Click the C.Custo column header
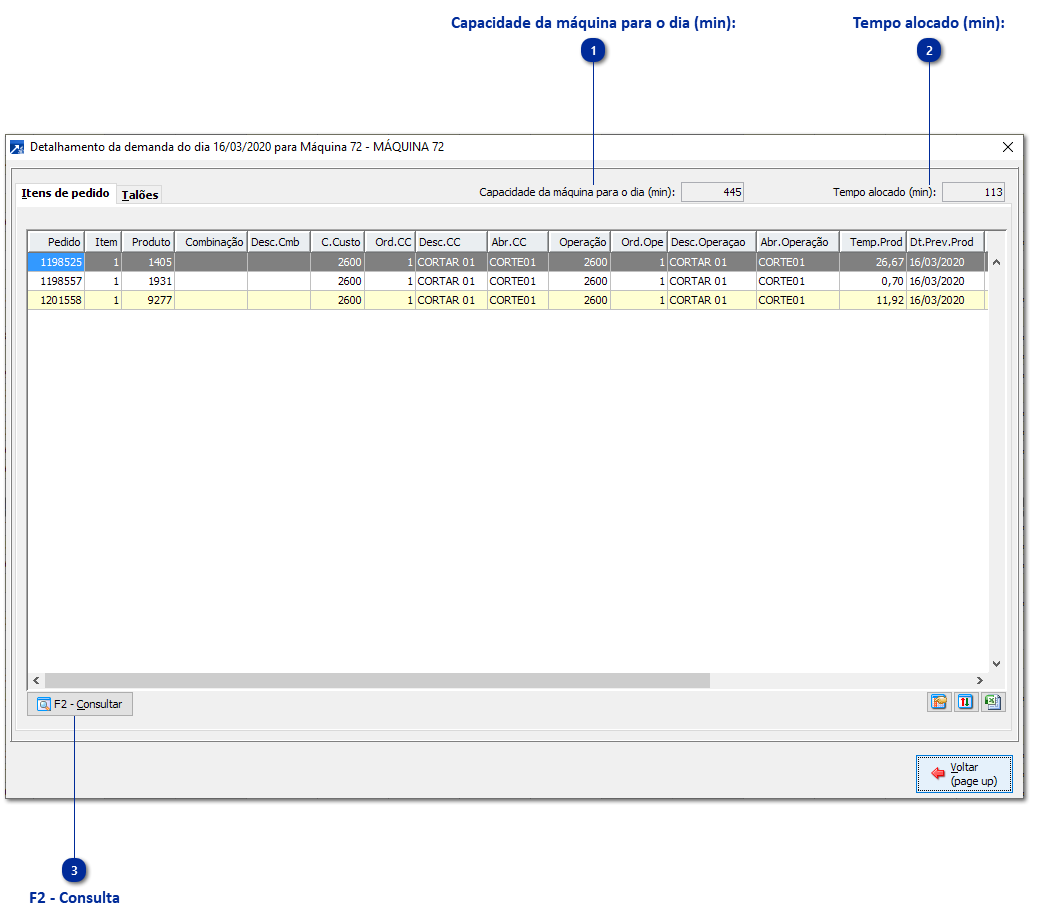 [x=337, y=242]
